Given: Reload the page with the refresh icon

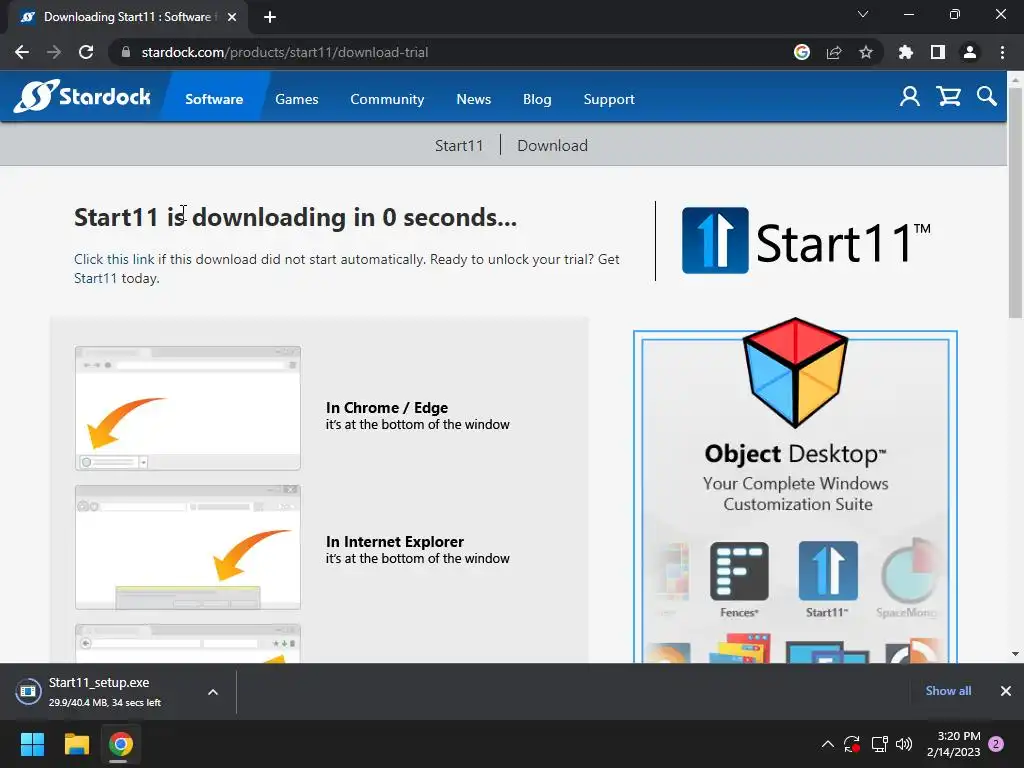Looking at the screenshot, I should point(86,52).
